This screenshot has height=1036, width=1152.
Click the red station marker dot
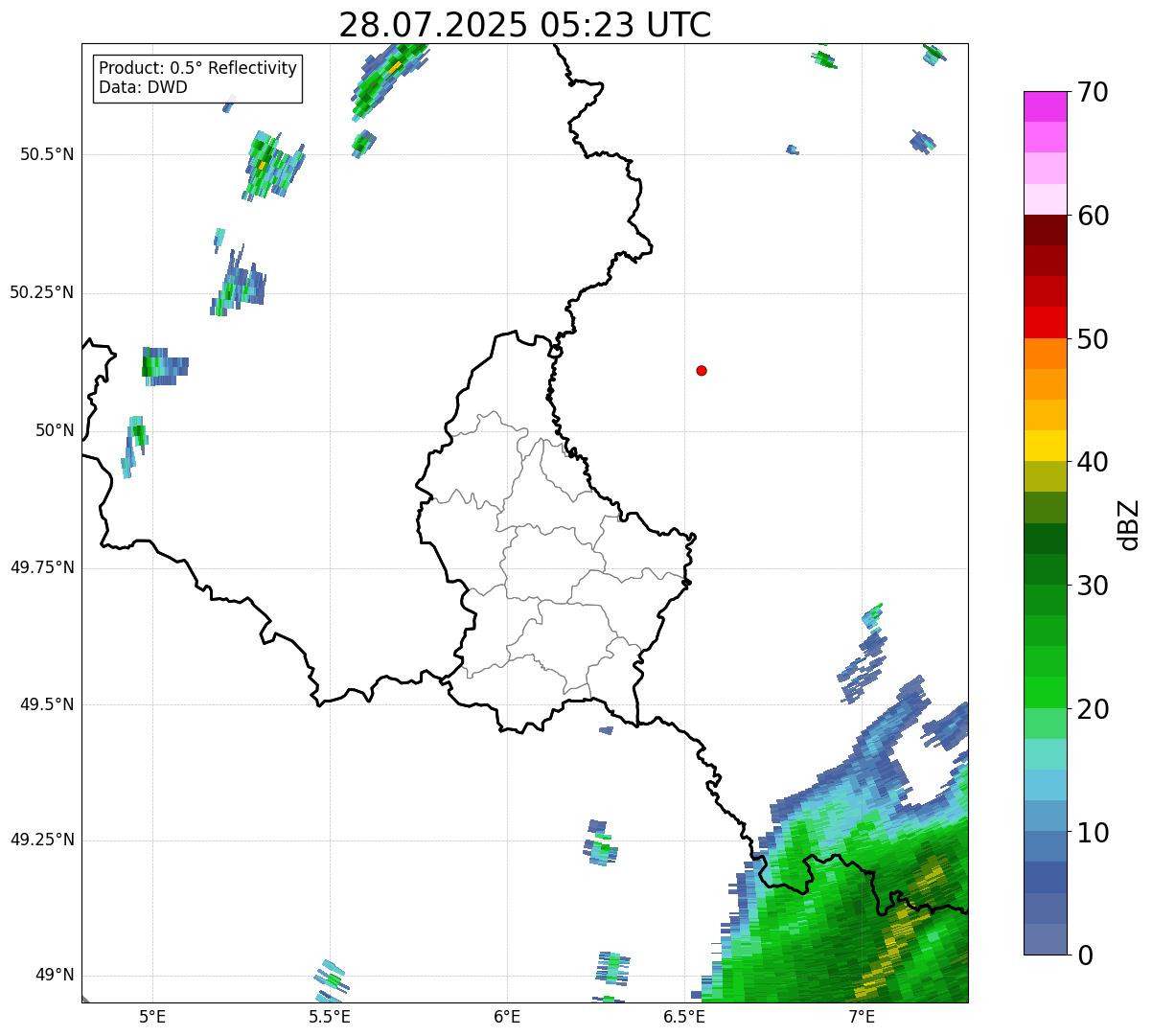[702, 370]
